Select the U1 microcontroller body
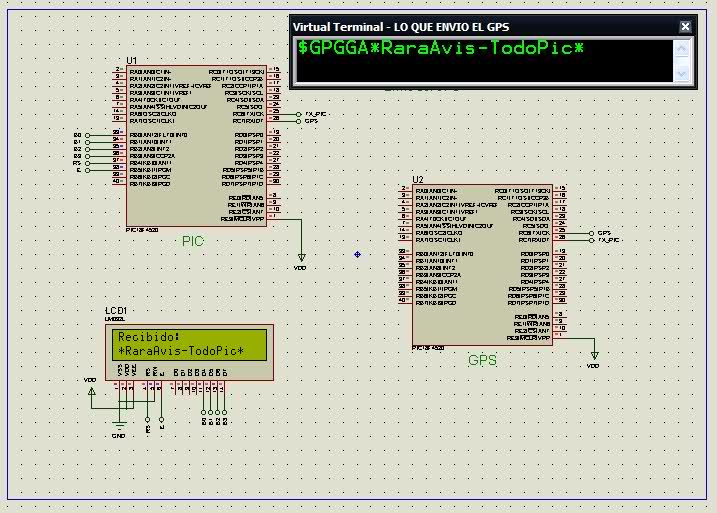This screenshot has height=513, width=717. pos(196,145)
